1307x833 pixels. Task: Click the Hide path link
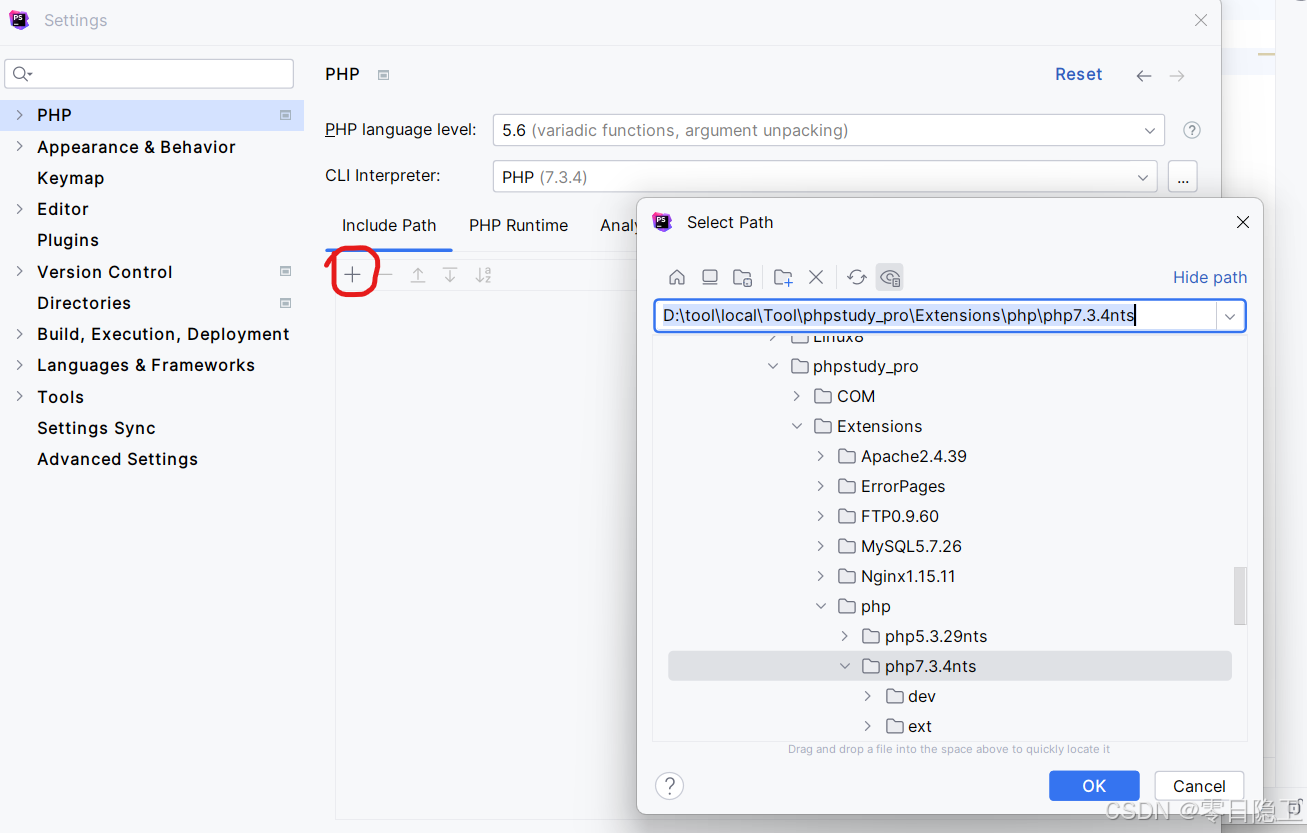[x=1210, y=277]
